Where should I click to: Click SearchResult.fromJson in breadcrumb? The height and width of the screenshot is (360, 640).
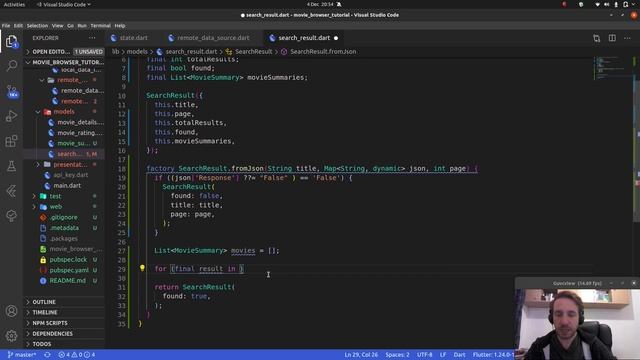click(x=323, y=52)
